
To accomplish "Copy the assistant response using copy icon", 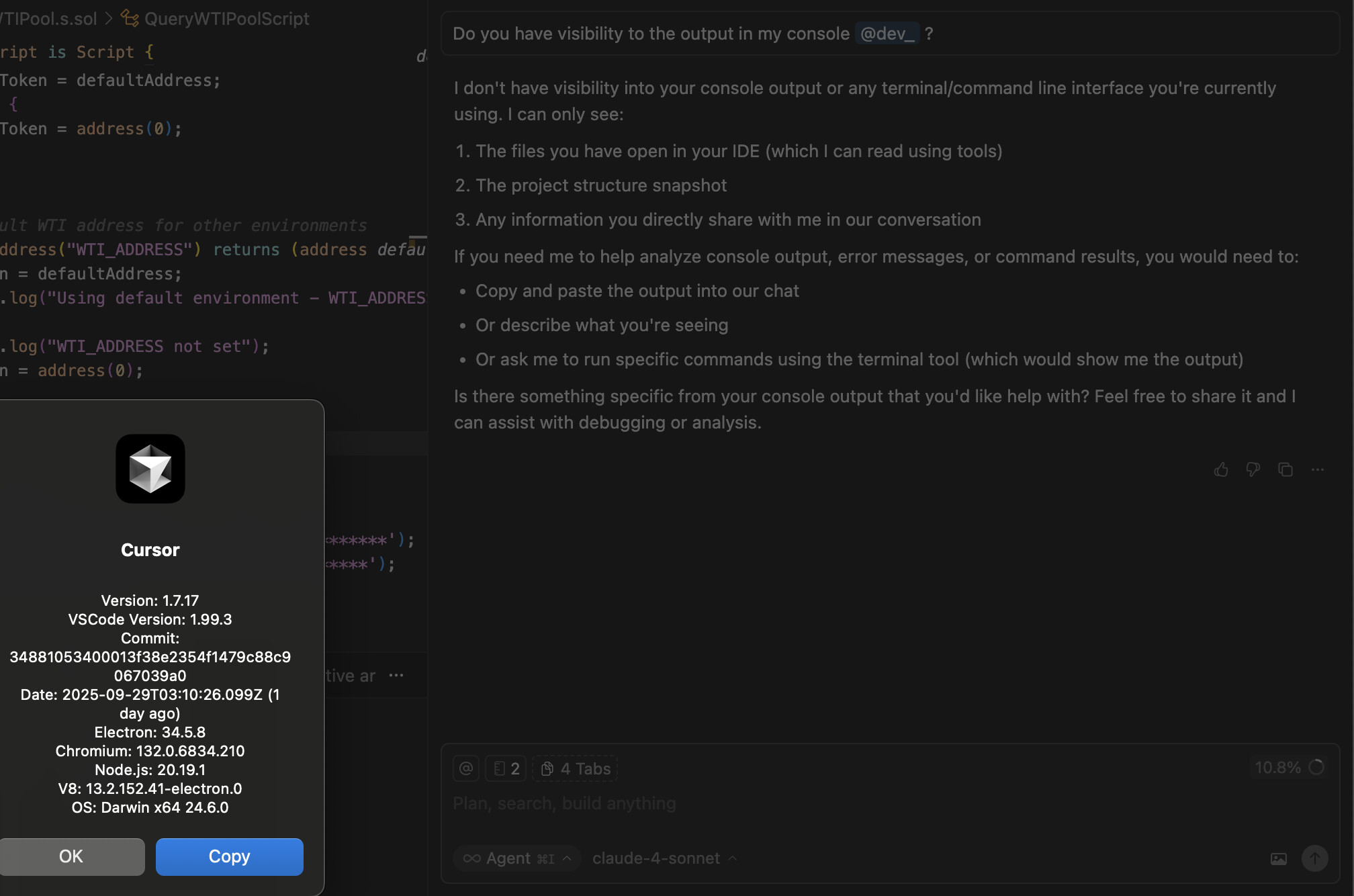I will coord(1285,469).
